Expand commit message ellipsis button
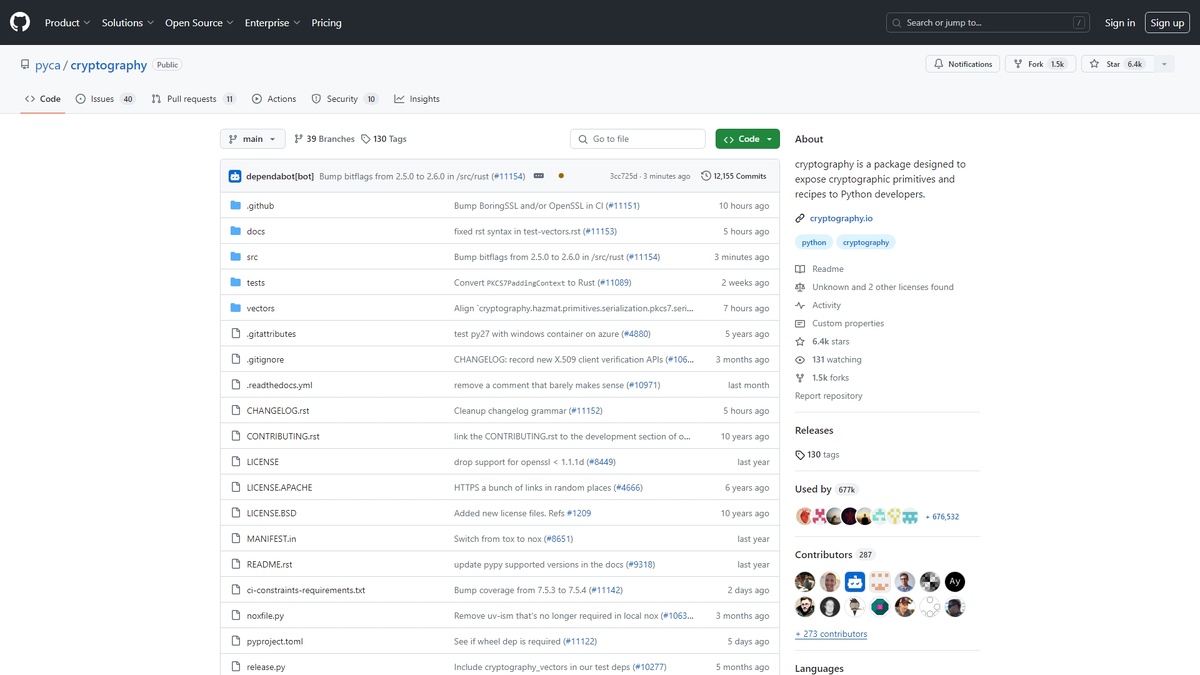This screenshot has width=1200, height=675. [x=538, y=176]
